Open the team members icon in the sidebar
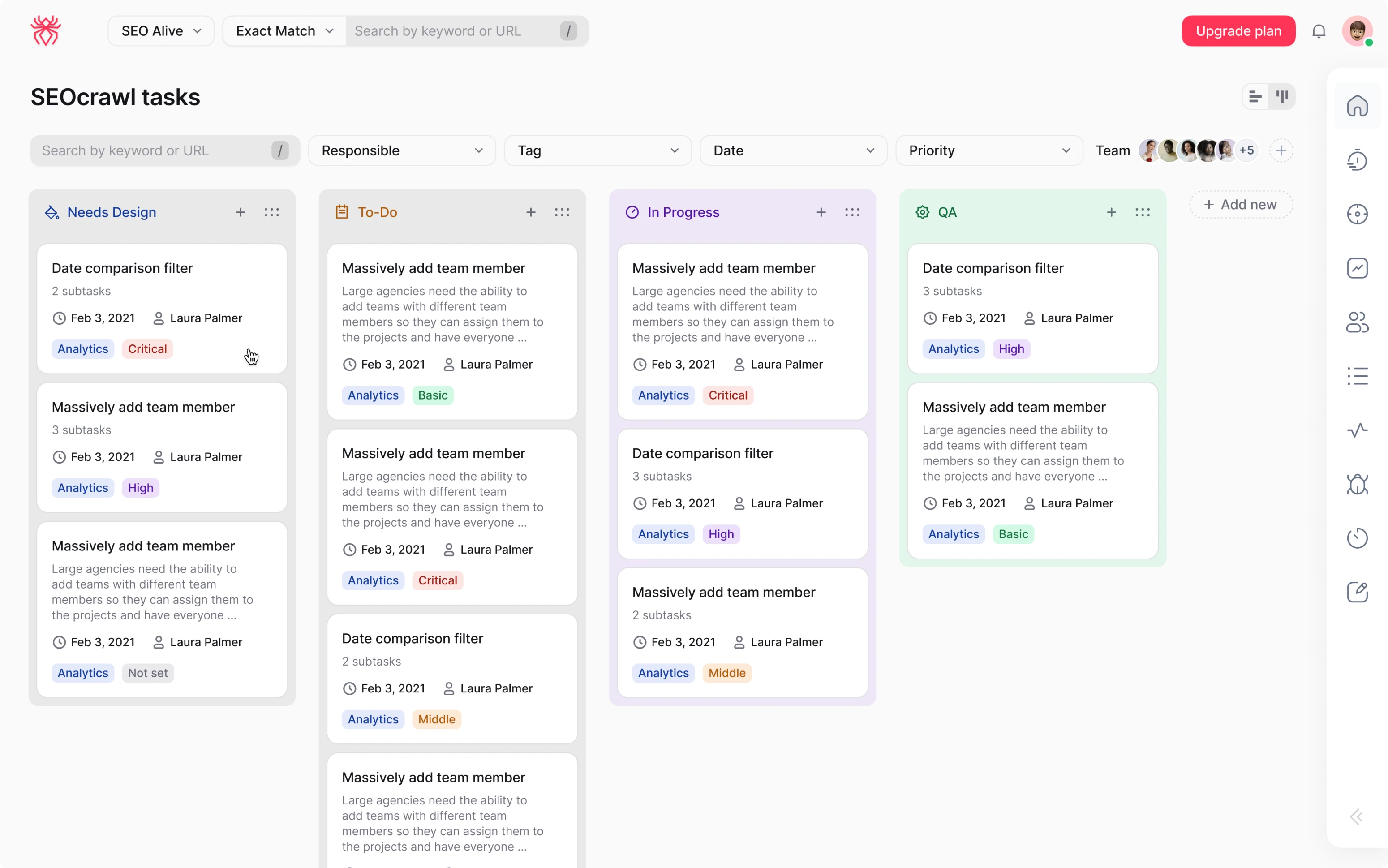Screen dimensions: 1388x868 click(x=1357, y=322)
